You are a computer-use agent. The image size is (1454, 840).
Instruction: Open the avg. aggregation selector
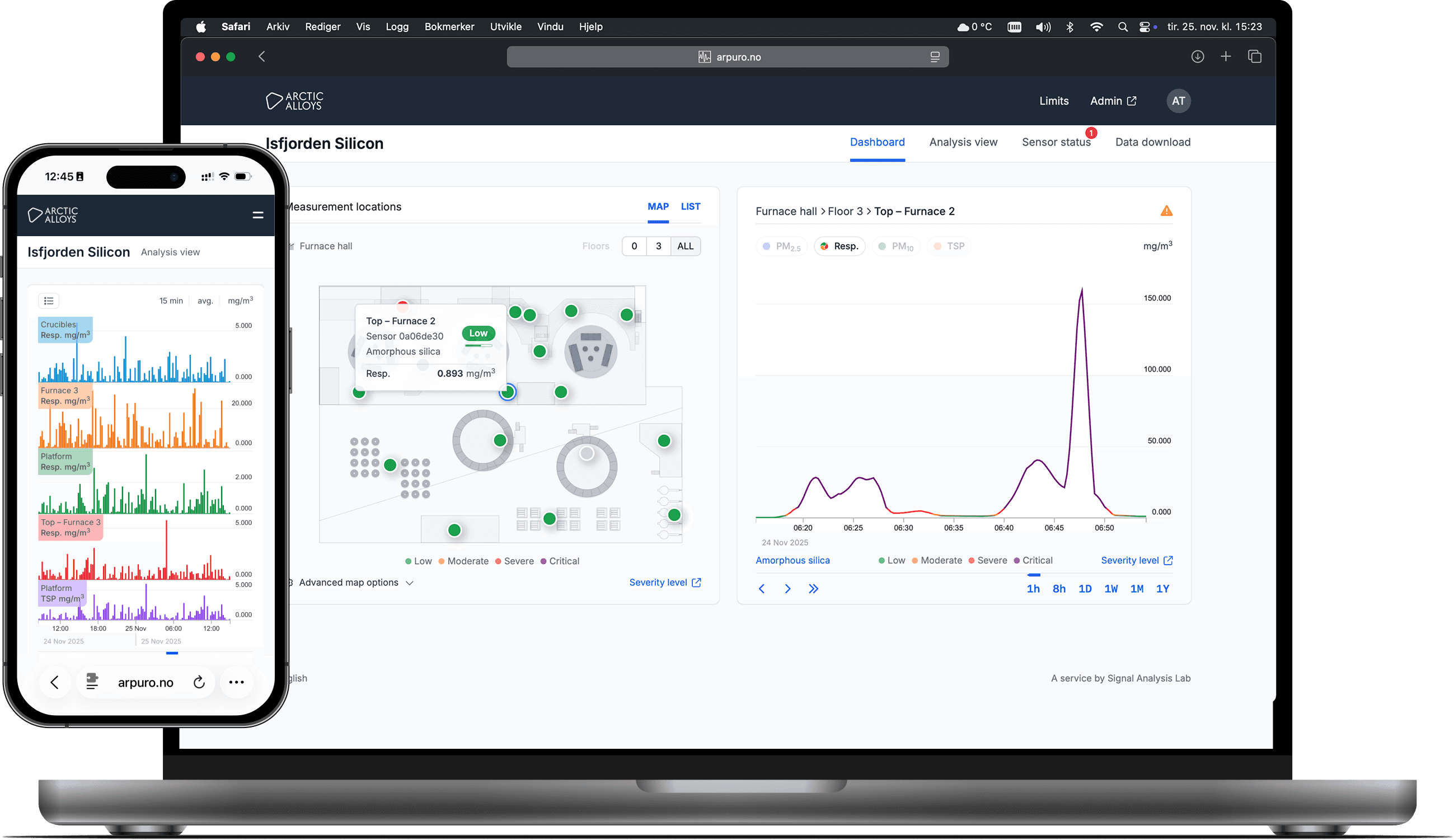click(x=205, y=301)
